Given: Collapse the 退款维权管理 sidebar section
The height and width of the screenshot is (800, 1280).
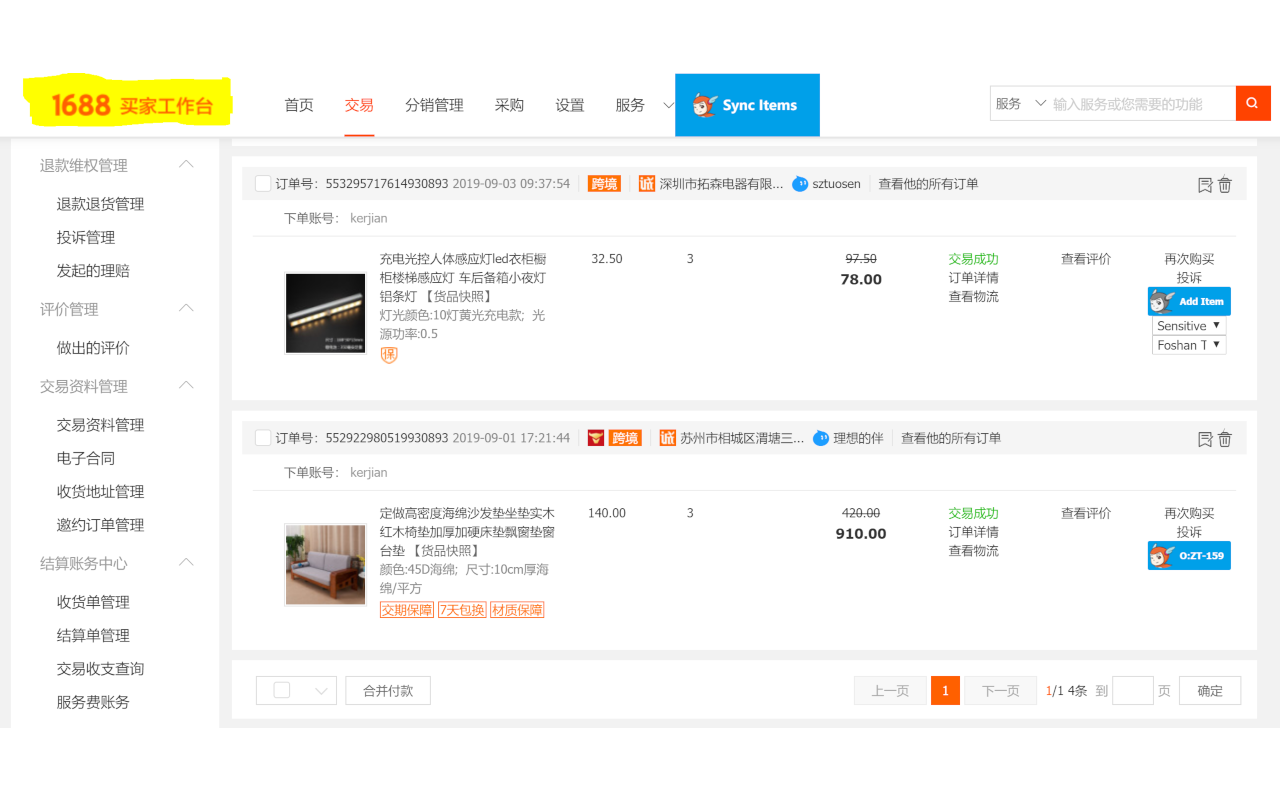Looking at the screenshot, I should (186, 165).
